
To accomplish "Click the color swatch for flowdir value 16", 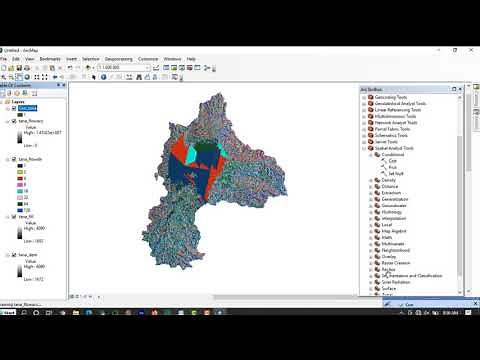I will 20,191.
